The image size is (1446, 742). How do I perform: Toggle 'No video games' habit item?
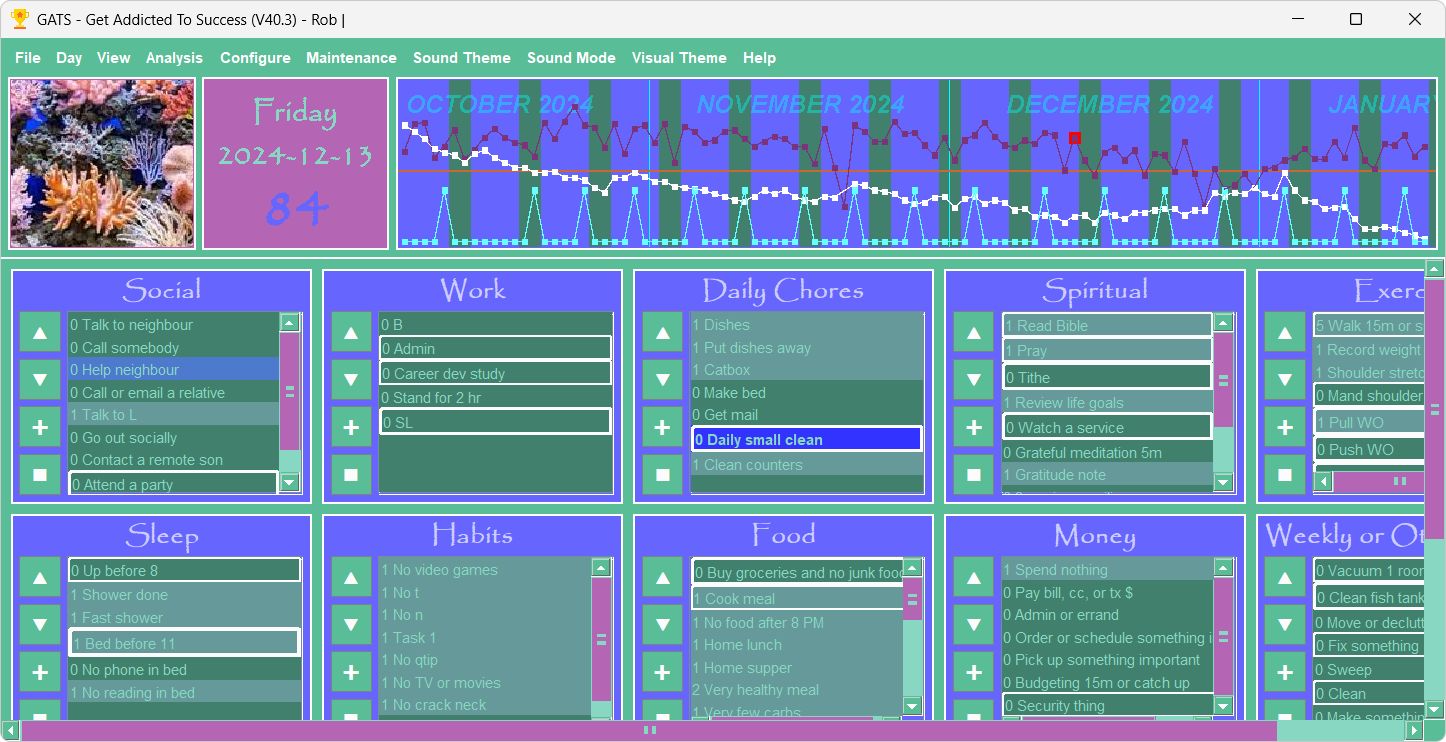(x=484, y=570)
